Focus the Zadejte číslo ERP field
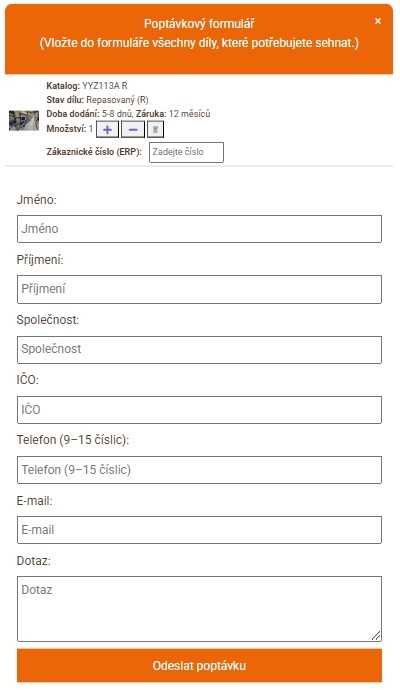Screen dimensions: 400x690 (x=187, y=152)
